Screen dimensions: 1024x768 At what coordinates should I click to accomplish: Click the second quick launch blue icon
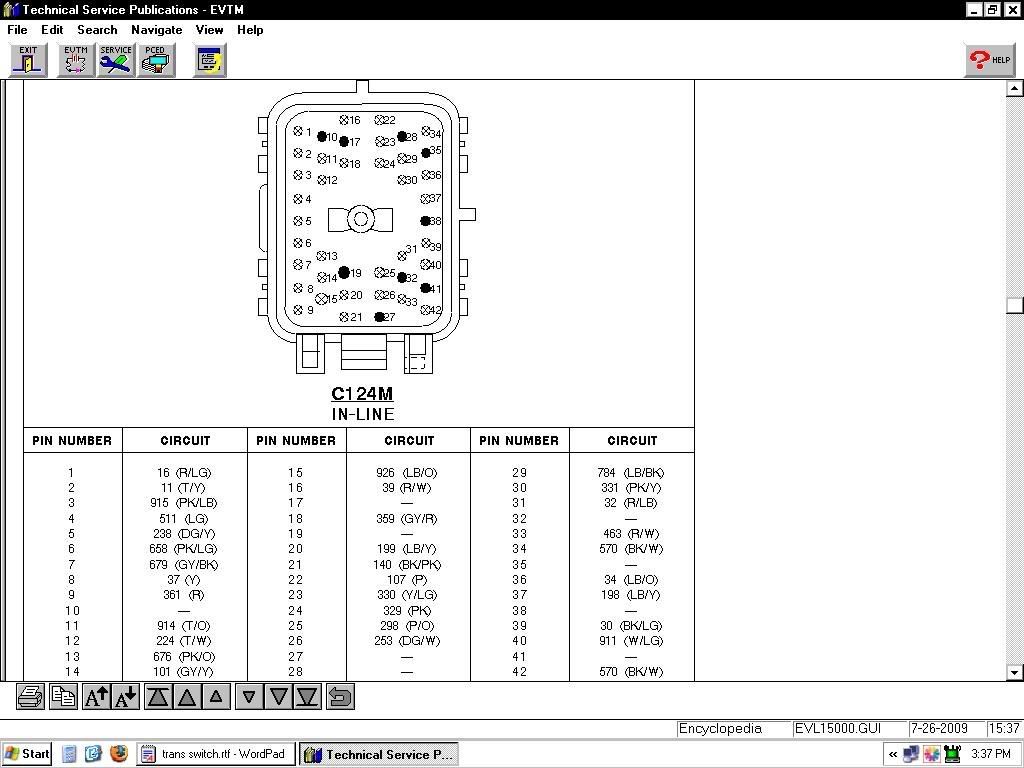[93, 754]
